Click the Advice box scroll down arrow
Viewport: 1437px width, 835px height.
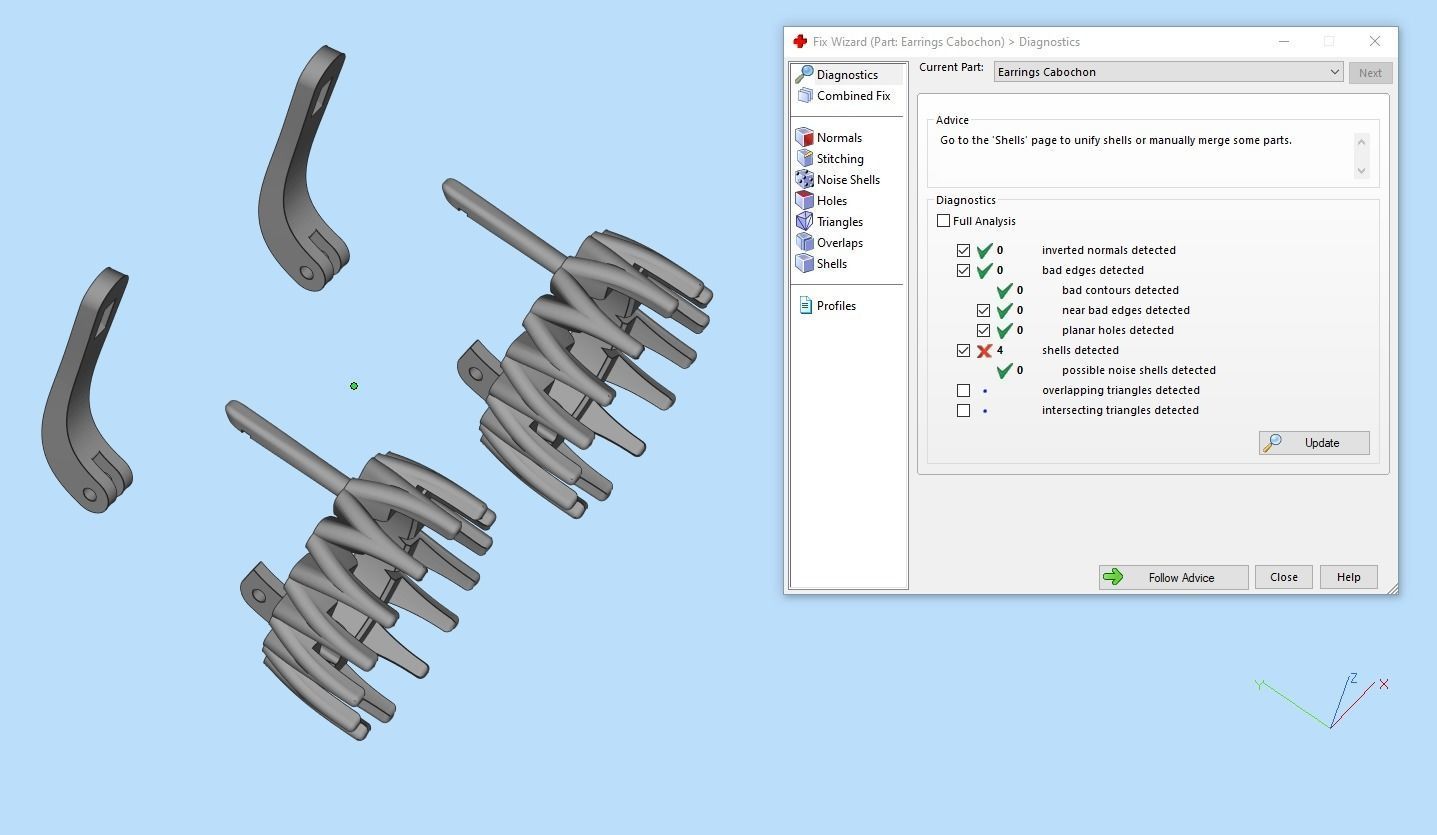[1361, 171]
